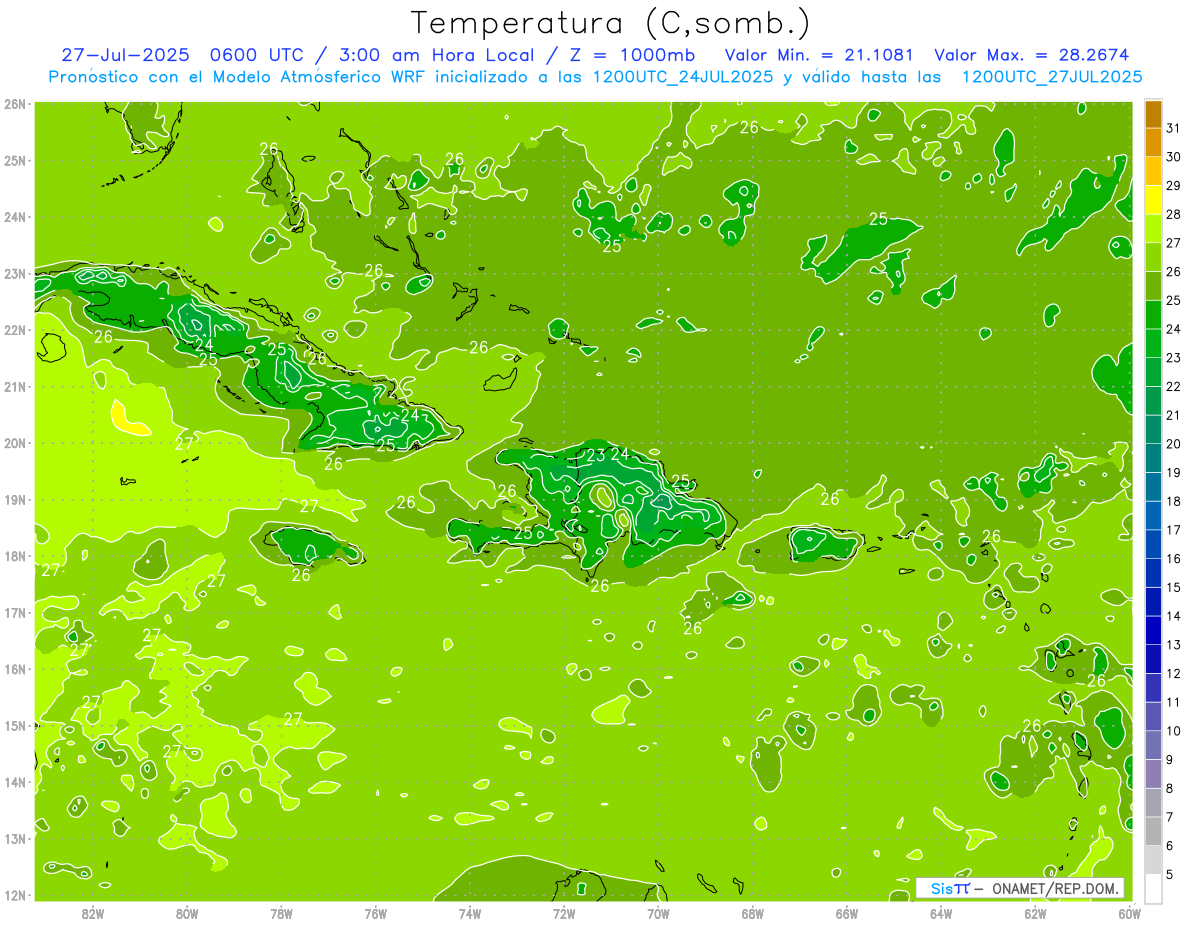Screen dimensions: 1200x927
Task: Click the '78W' longitude axis label
Action: (x=281, y=913)
